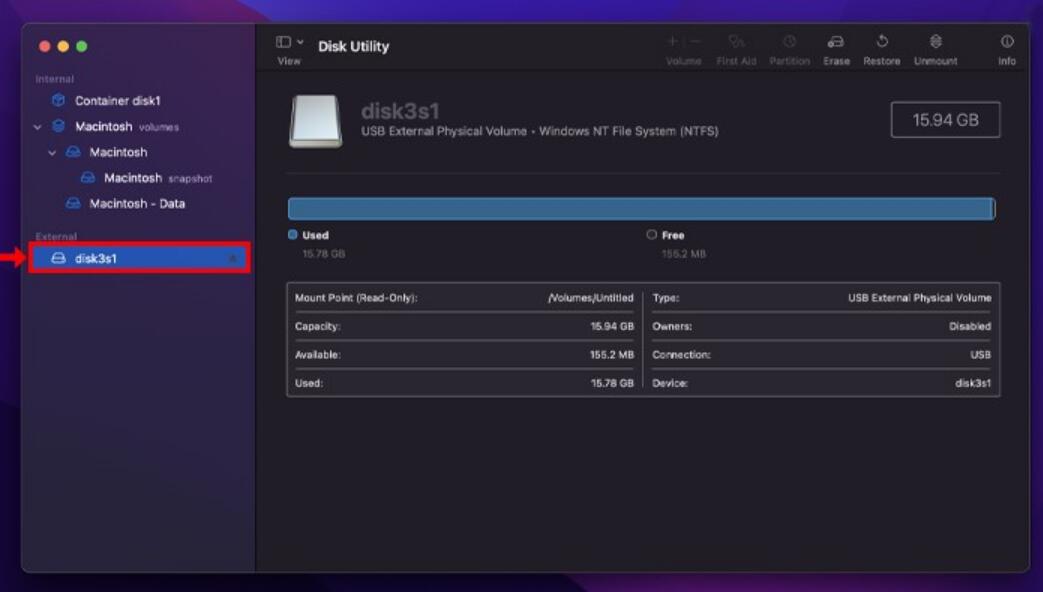The height and width of the screenshot is (592, 1043).
Task: Select disk3s1 external volume
Action: point(96,259)
